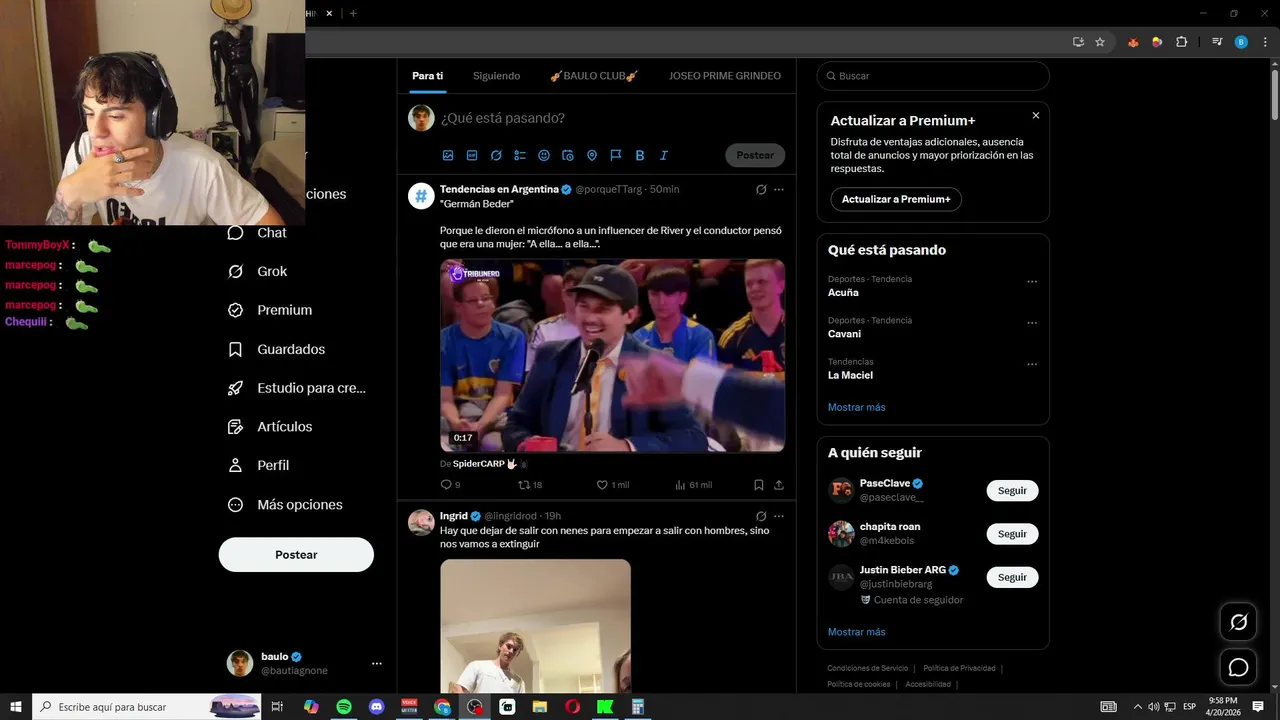Like the Tendencias en Argentina post

[x=612, y=485]
